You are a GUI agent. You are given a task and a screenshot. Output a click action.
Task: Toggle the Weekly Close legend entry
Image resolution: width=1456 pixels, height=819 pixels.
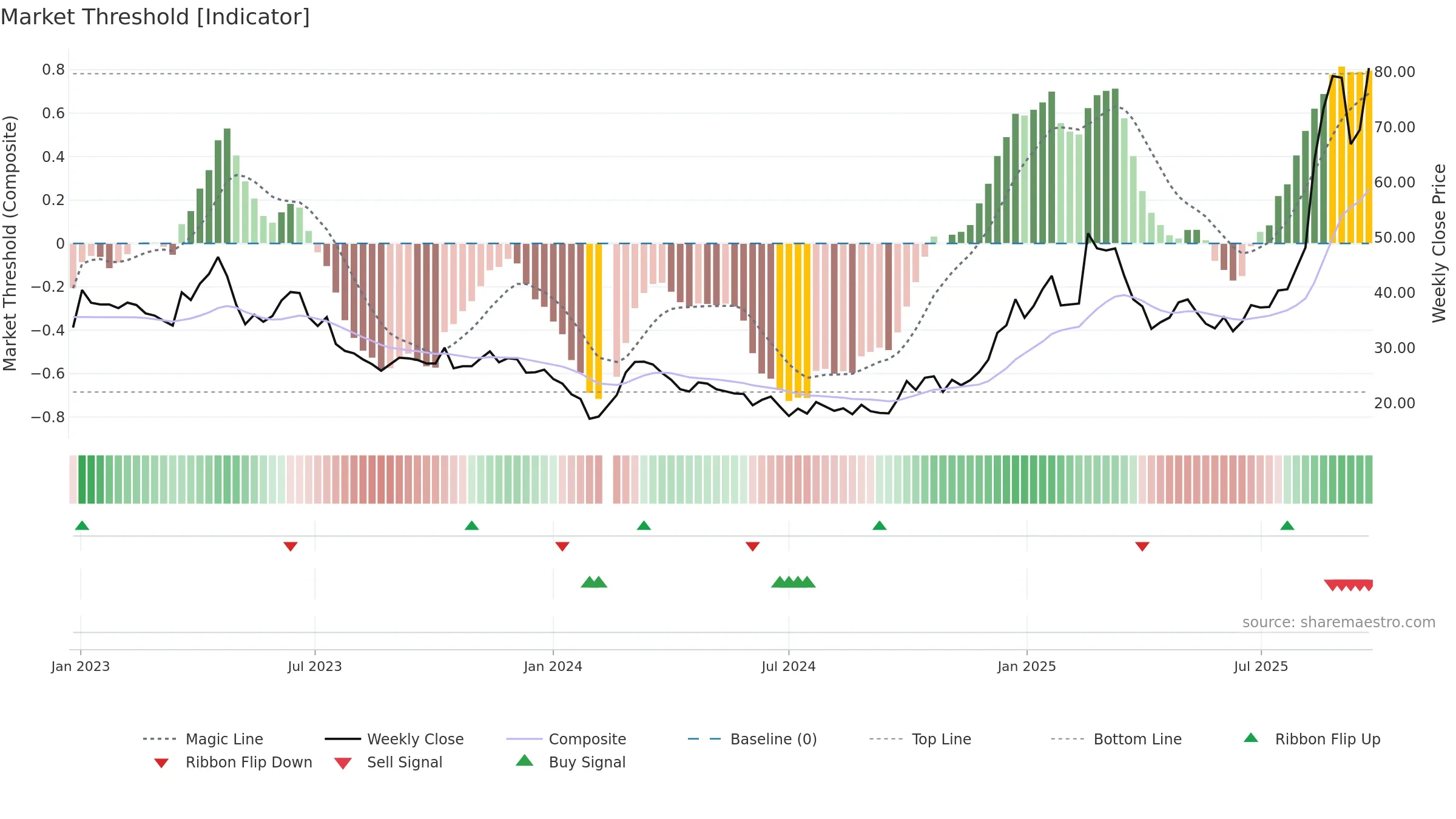point(394,739)
